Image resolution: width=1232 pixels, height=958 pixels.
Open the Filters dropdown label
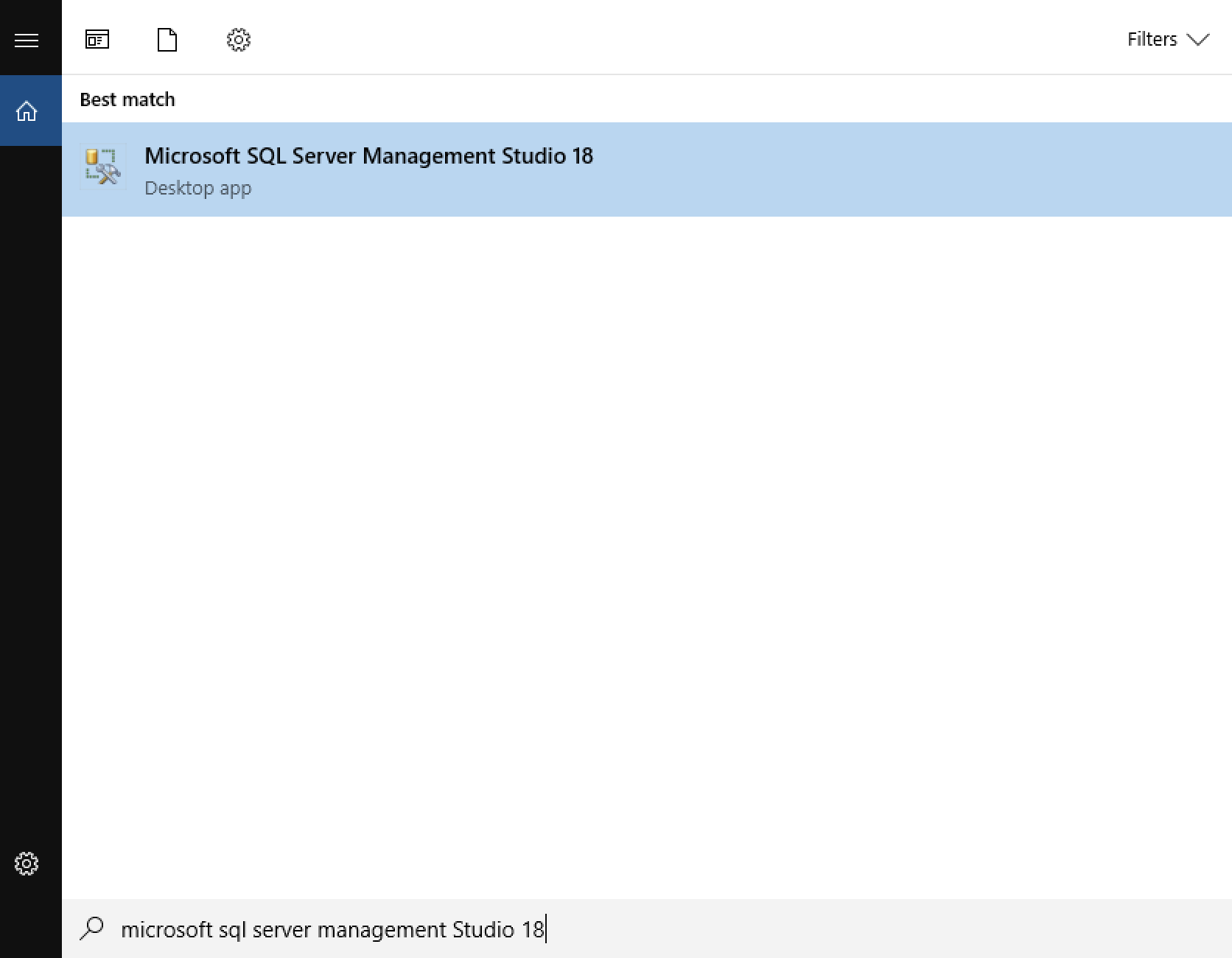click(1152, 40)
